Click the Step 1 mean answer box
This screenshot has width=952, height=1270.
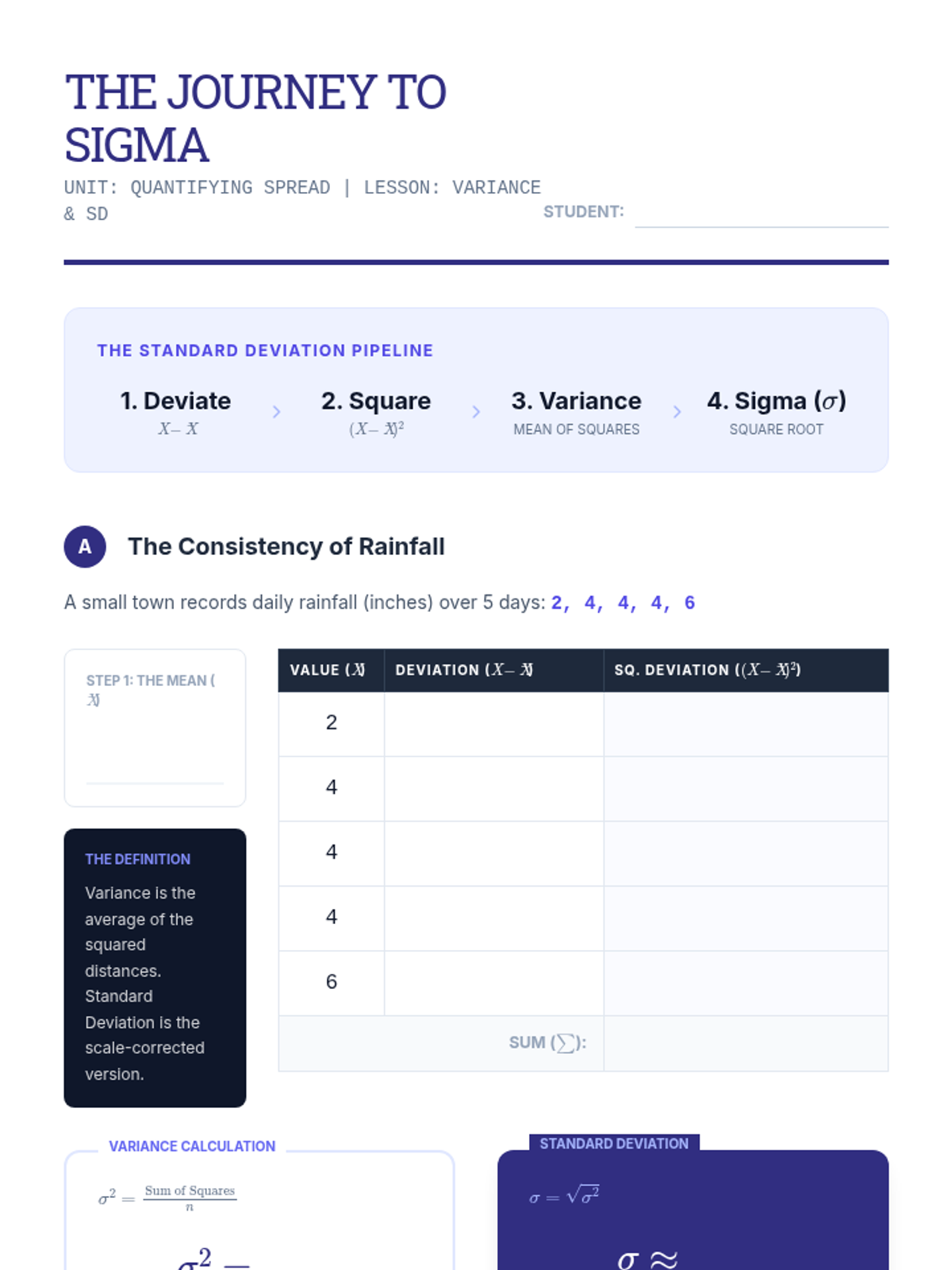(x=155, y=746)
